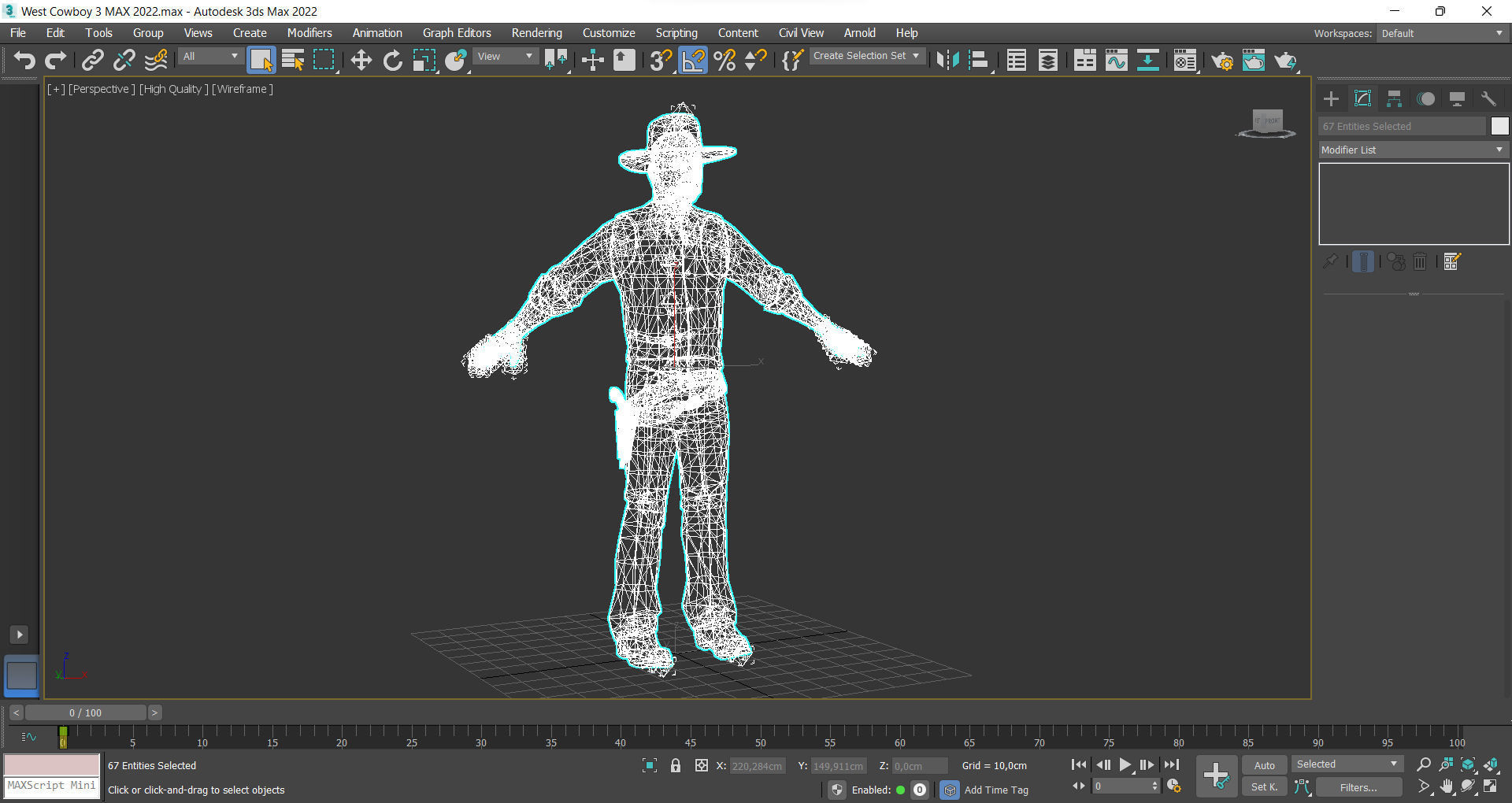
Task: Toggle Spinner Snap
Action: 755,60
